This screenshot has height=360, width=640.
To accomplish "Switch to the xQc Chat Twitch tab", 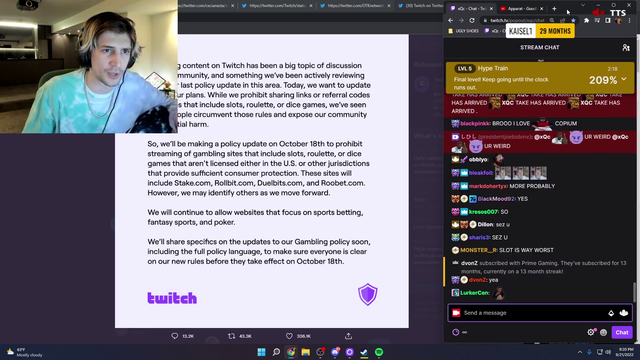I will (x=471, y=8).
